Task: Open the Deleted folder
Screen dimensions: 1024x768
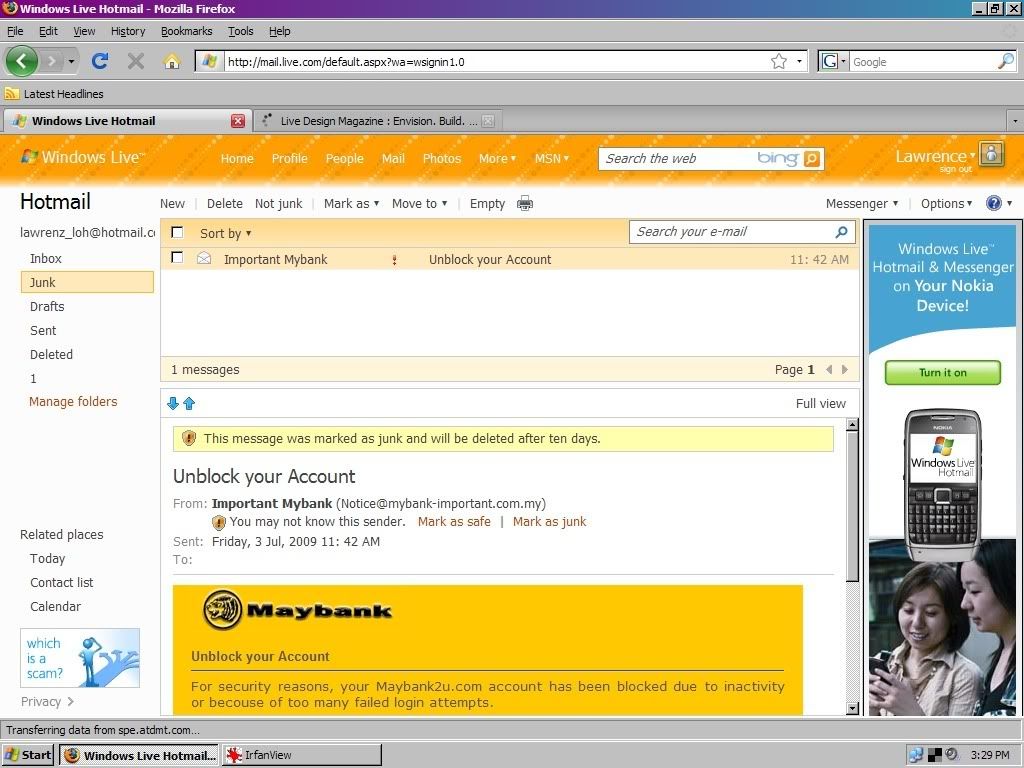Action: [51, 355]
